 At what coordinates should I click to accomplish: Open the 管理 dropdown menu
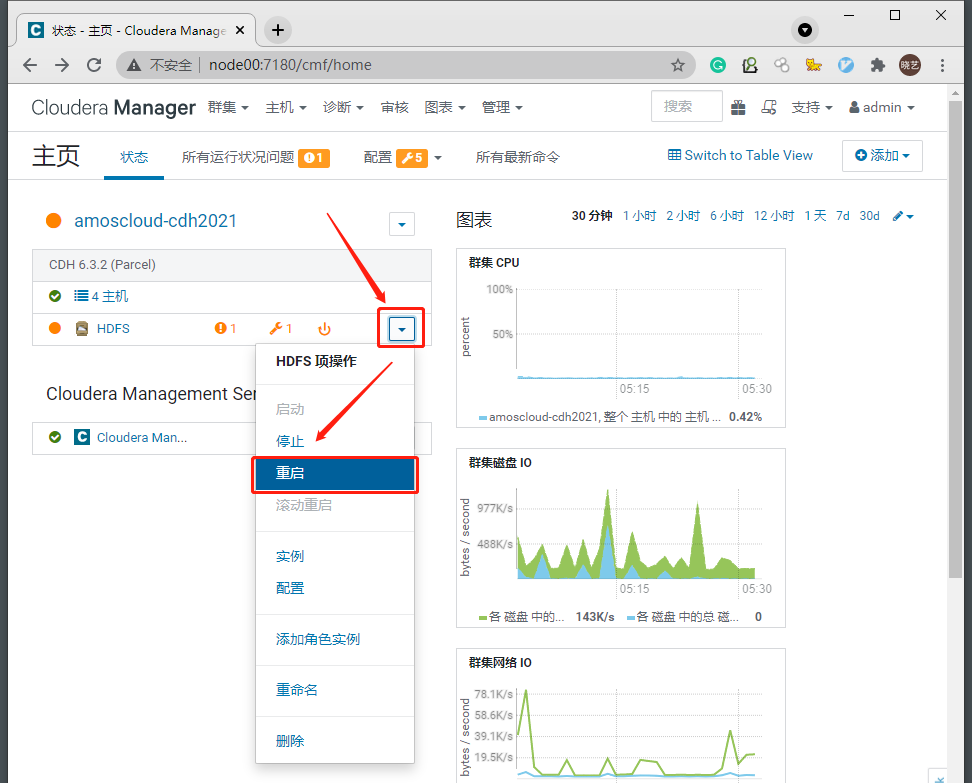point(502,108)
